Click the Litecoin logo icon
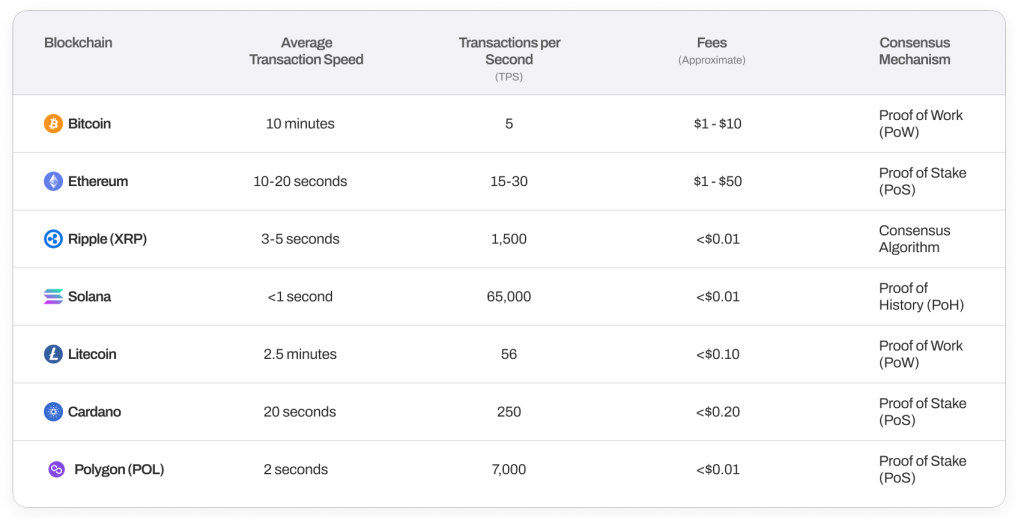1024x518 pixels. 53,354
